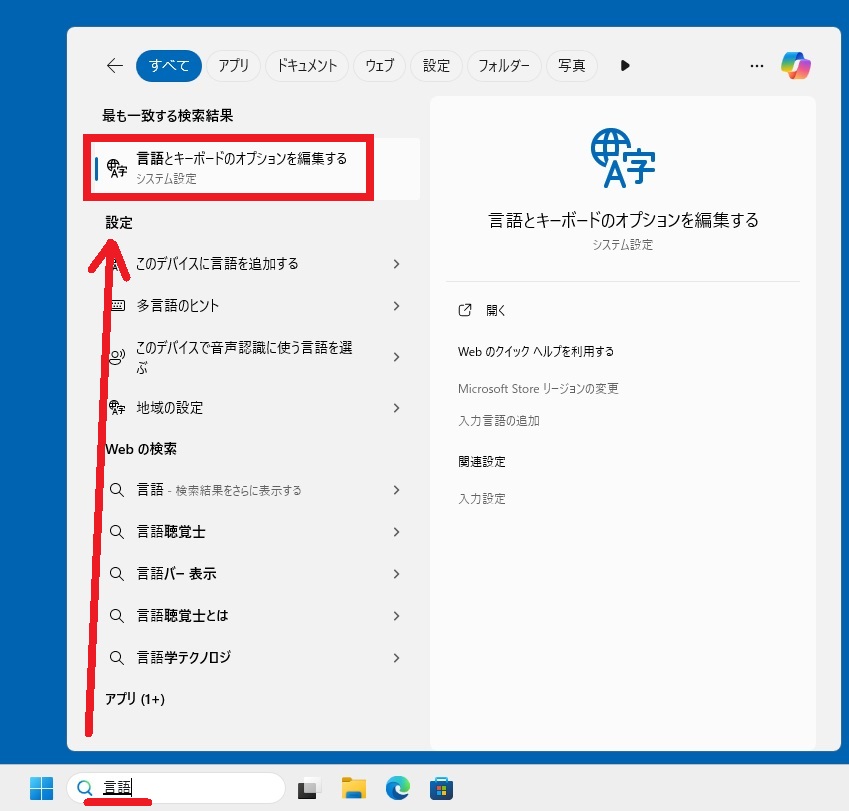Click region icon beside 地域の設定
849x811 pixels.
[117, 408]
